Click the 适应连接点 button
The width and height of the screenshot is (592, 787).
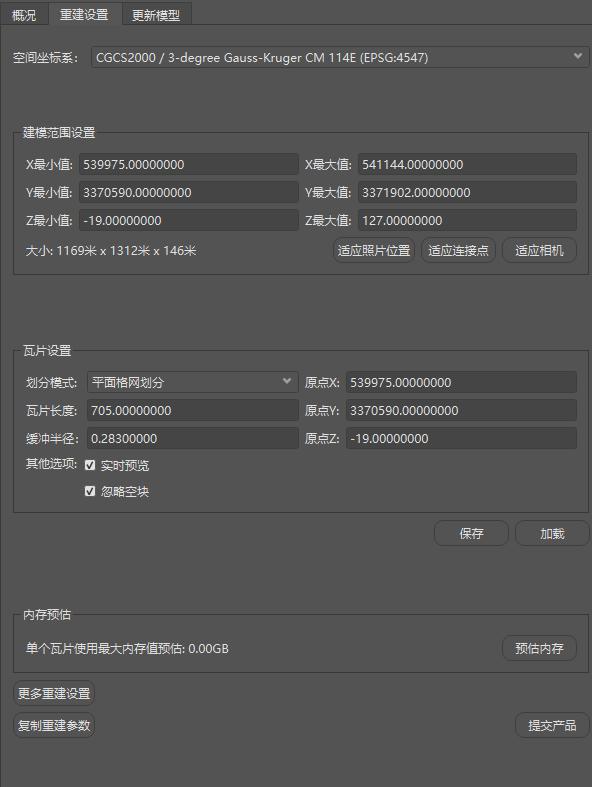(x=458, y=250)
